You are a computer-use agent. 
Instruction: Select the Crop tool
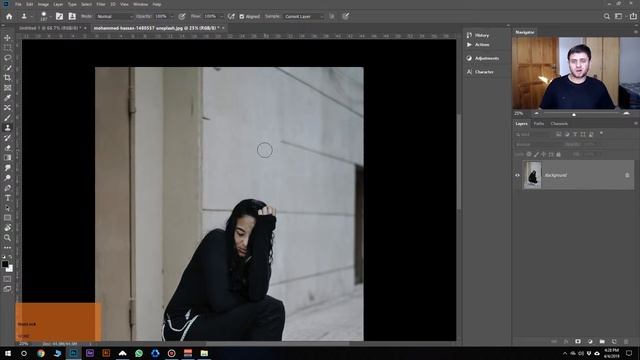(7, 78)
